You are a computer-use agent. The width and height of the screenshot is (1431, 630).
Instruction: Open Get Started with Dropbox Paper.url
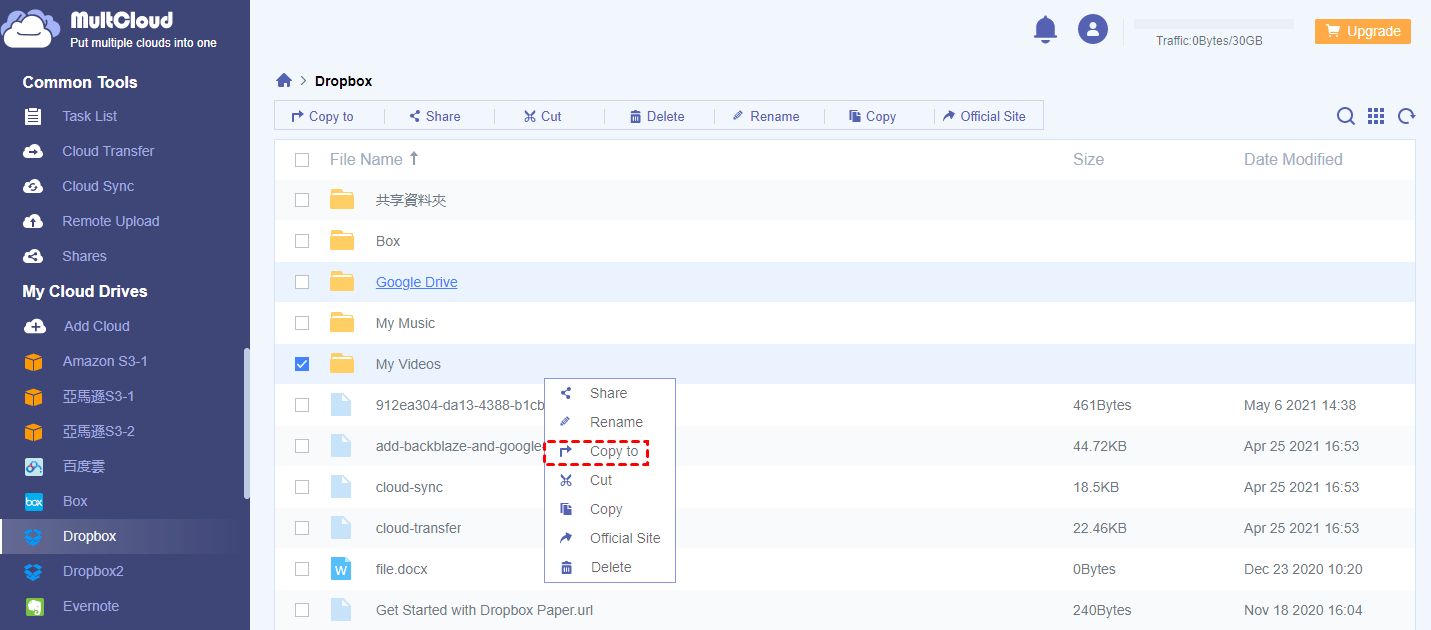click(485, 610)
